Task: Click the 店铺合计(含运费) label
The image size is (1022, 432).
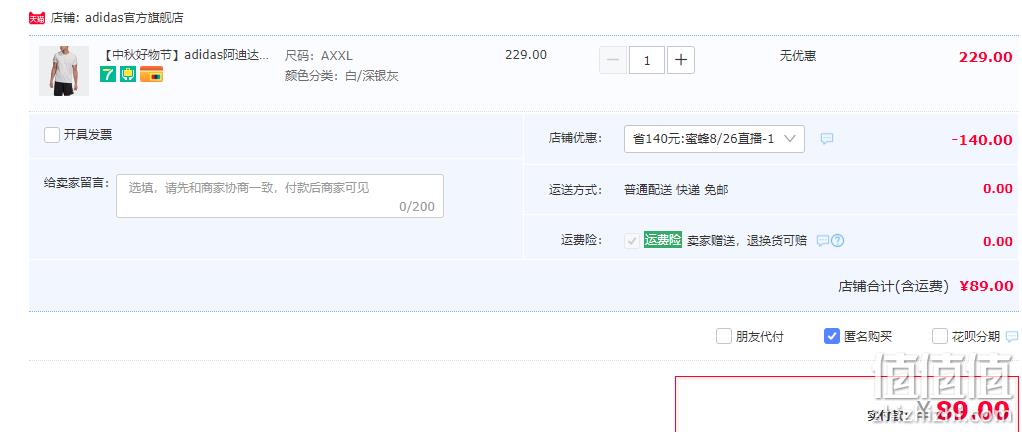Action: (893, 286)
